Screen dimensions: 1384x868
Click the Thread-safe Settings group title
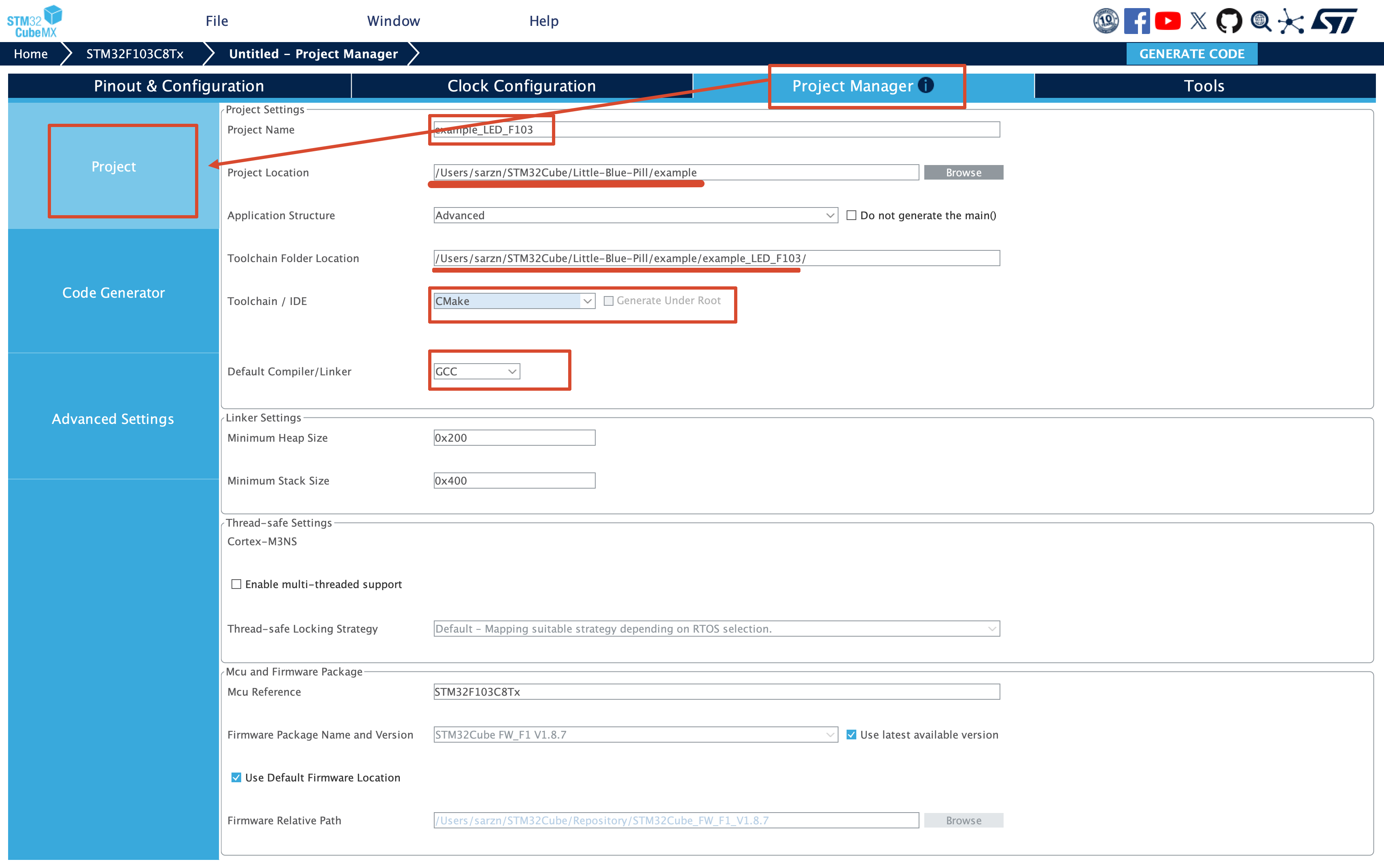pos(278,523)
